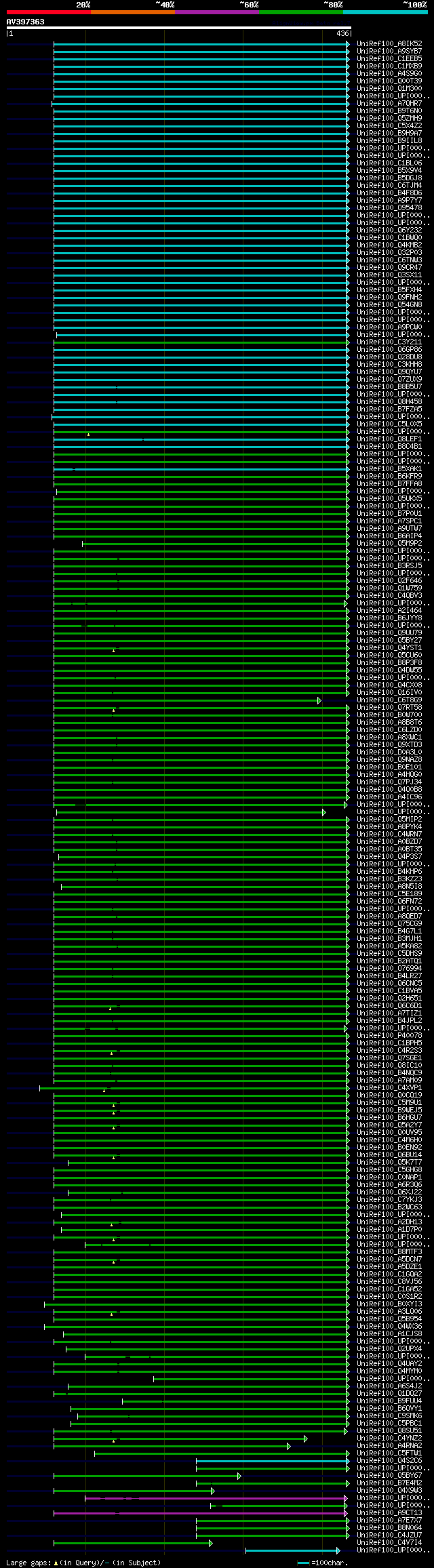This screenshot has height=1568, width=434.
Task: Select label UniRef100_A9PCW0
Action: [389, 327]
